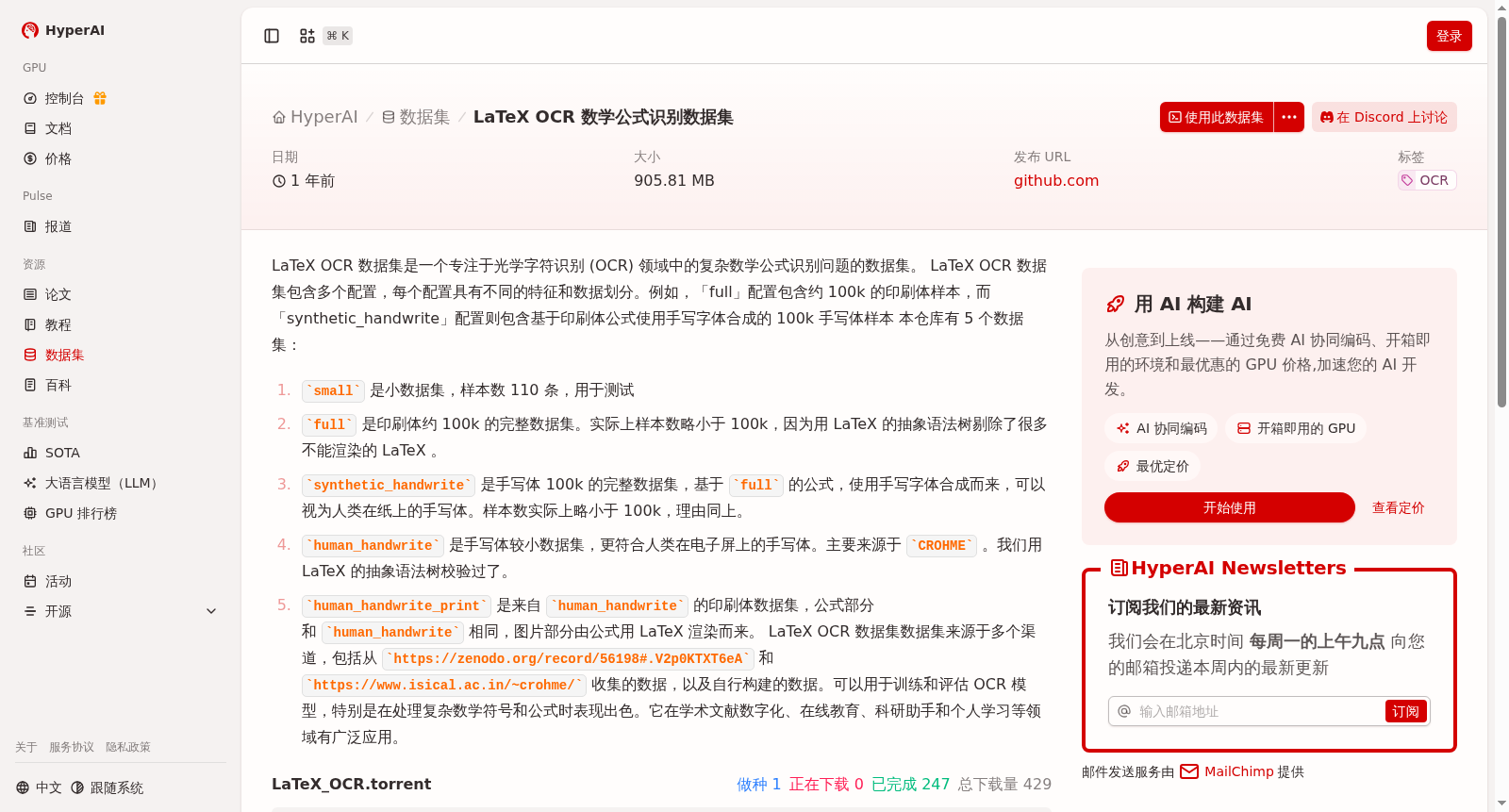Click the gift icon beside 控制台

click(x=100, y=98)
